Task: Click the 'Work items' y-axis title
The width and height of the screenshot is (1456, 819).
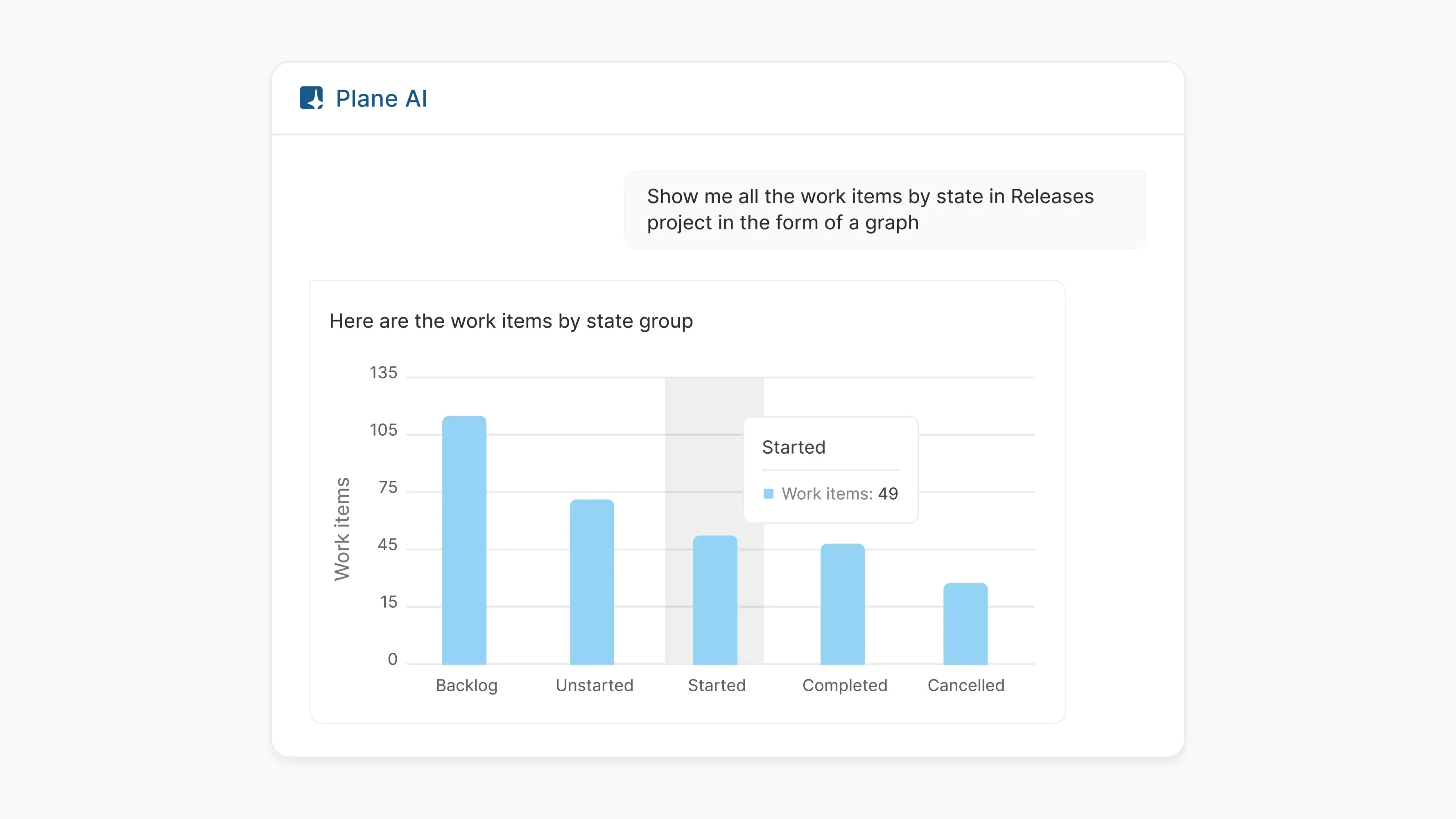Action: click(342, 529)
